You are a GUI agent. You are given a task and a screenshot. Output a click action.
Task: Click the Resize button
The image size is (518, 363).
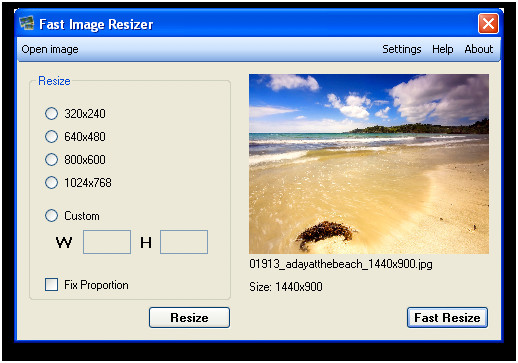click(189, 317)
